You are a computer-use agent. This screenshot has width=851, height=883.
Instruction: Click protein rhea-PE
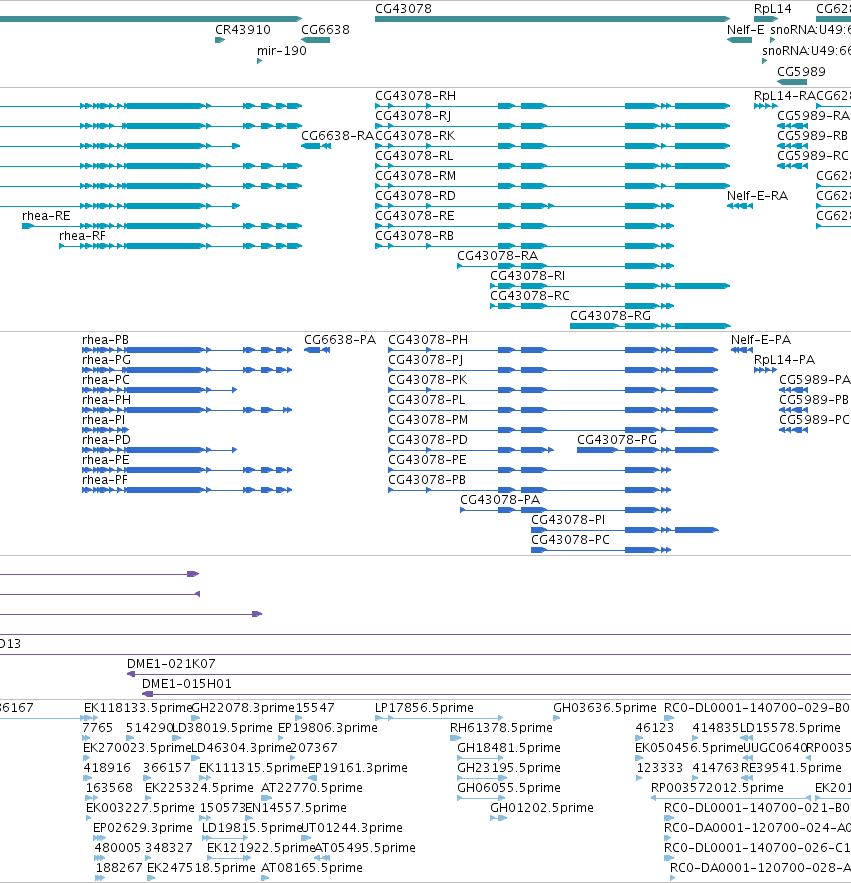tap(106, 460)
